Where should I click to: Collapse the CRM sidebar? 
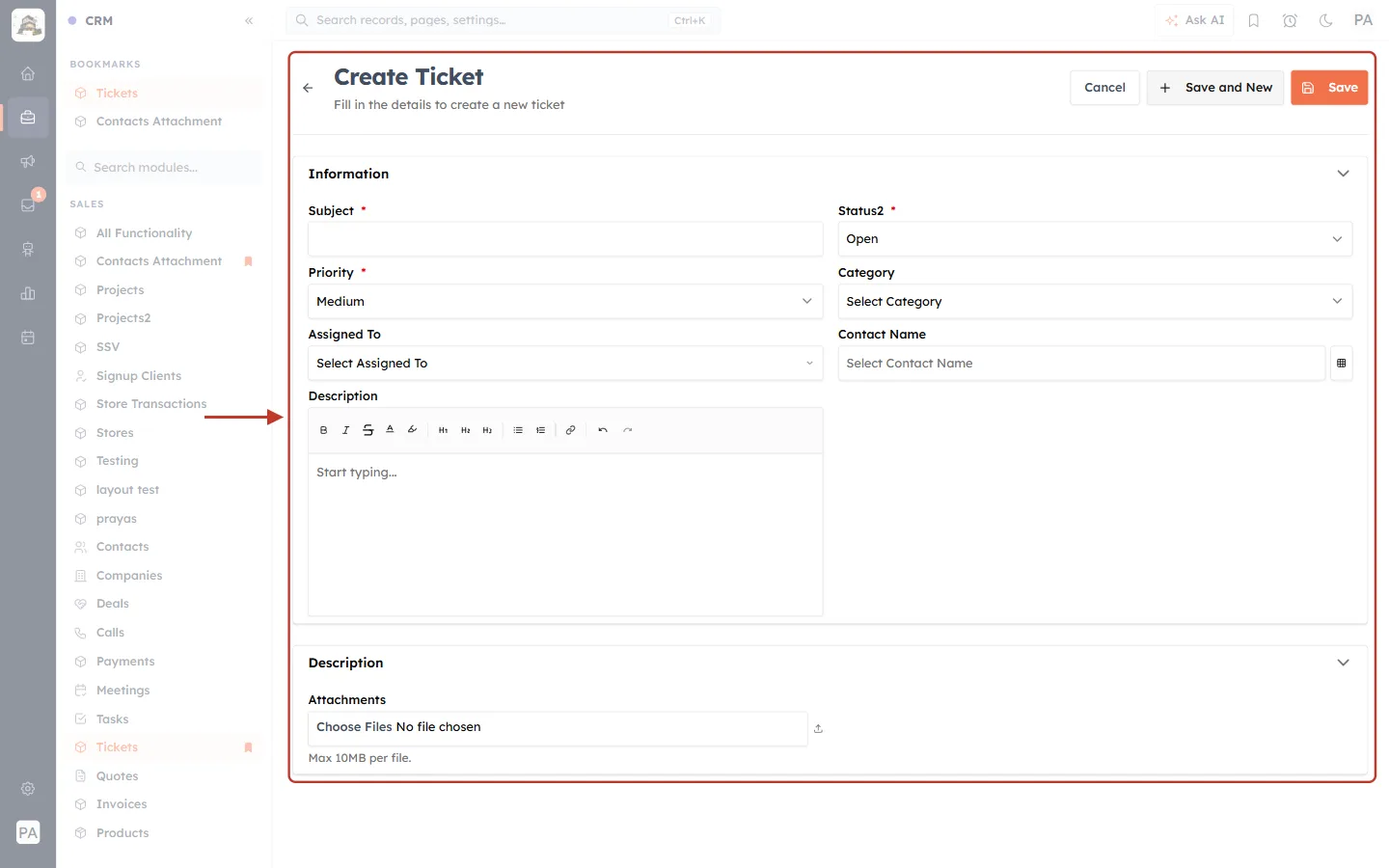[x=249, y=20]
